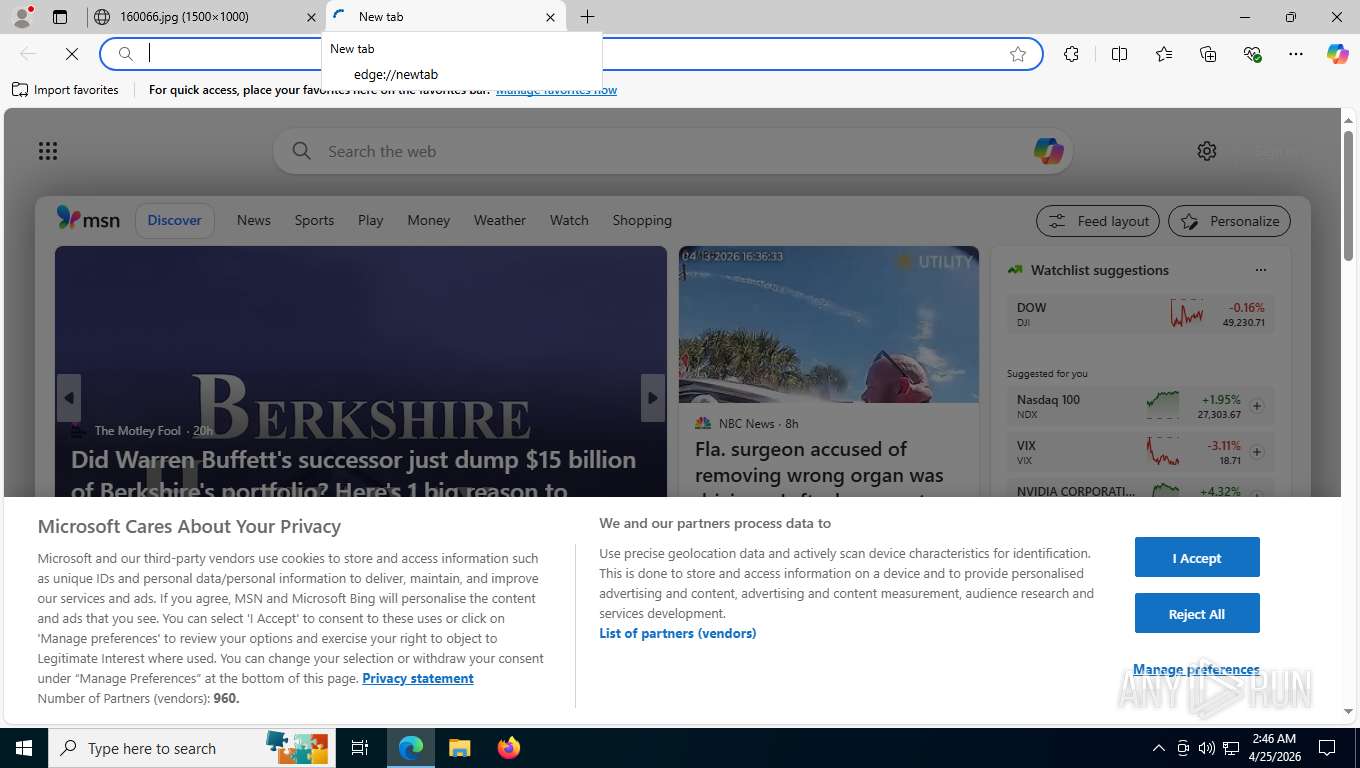Click Reject All in privacy banner
The height and width of the screenshot is (768, 1360).
coord(1197,613)
